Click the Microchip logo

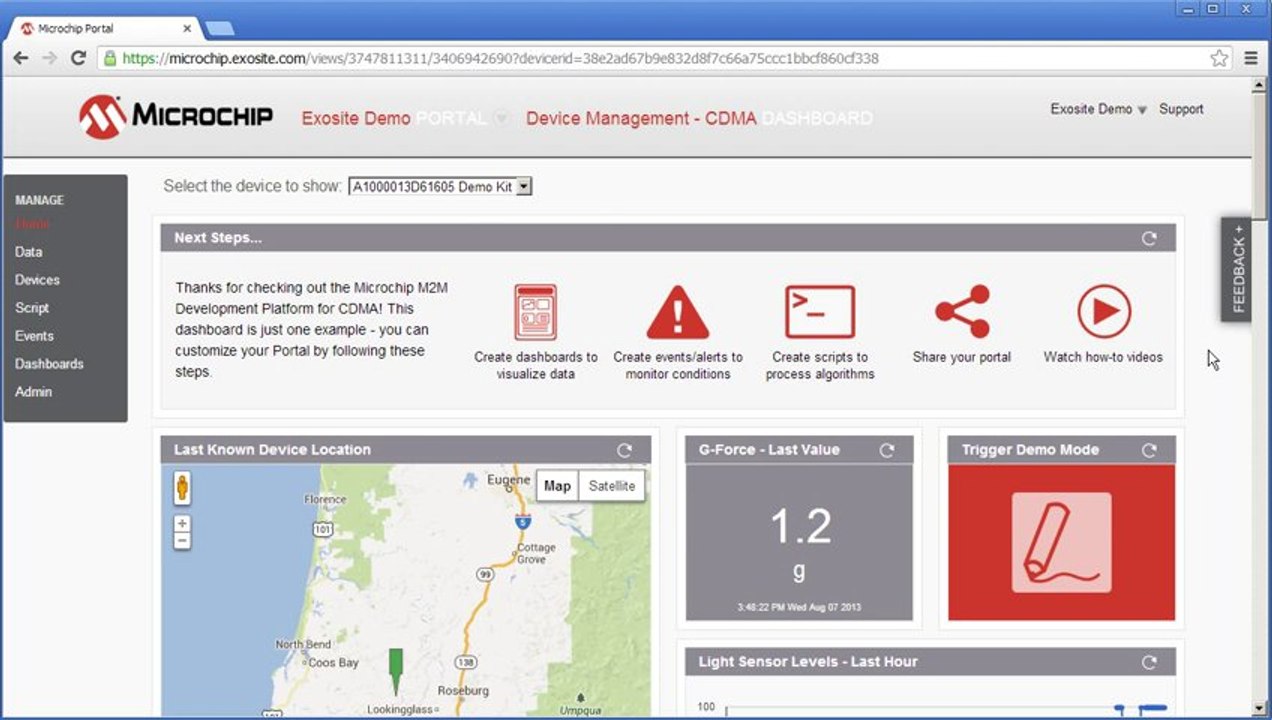pos(176,116)
